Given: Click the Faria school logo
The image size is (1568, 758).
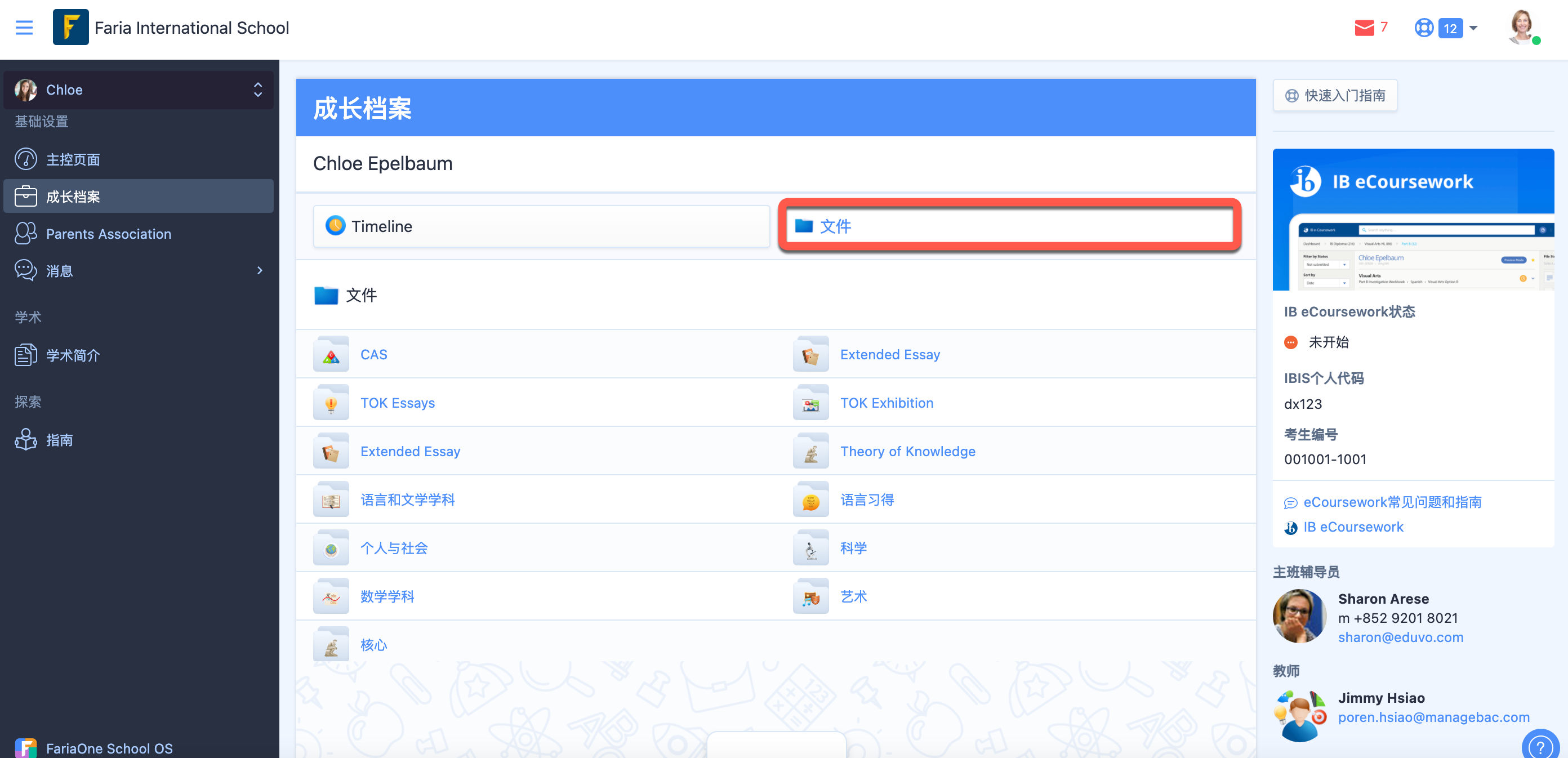Looking at the screenshot, I should [x=70, y=28].
